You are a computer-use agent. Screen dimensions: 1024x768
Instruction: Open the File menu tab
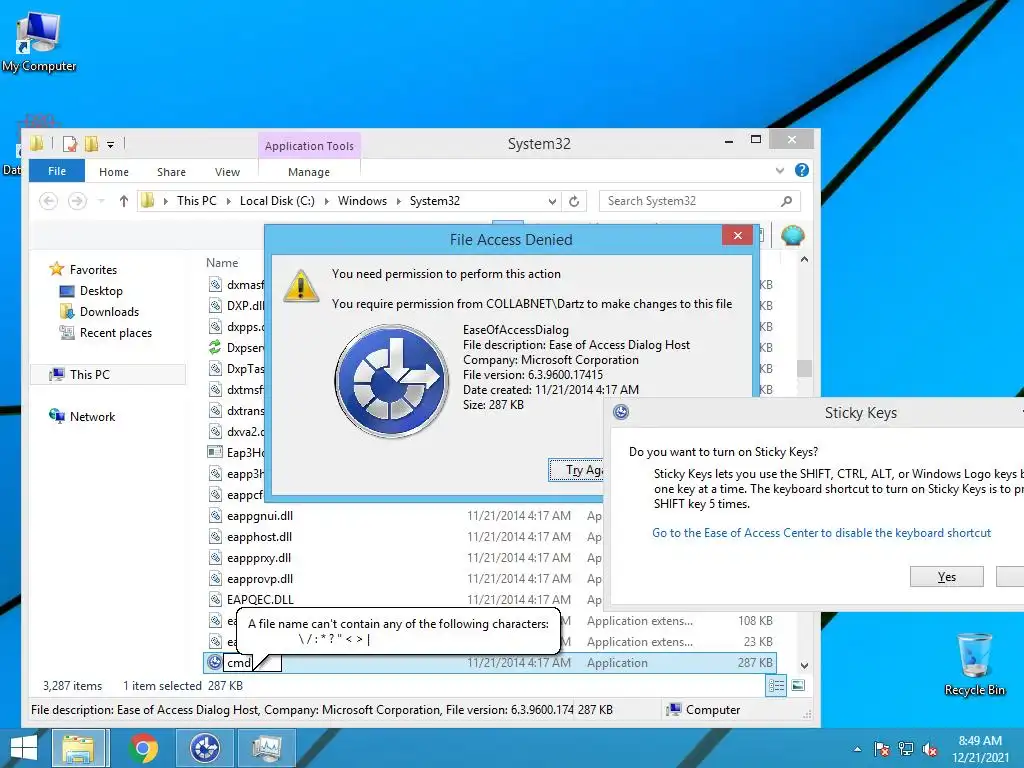[57, 171]
